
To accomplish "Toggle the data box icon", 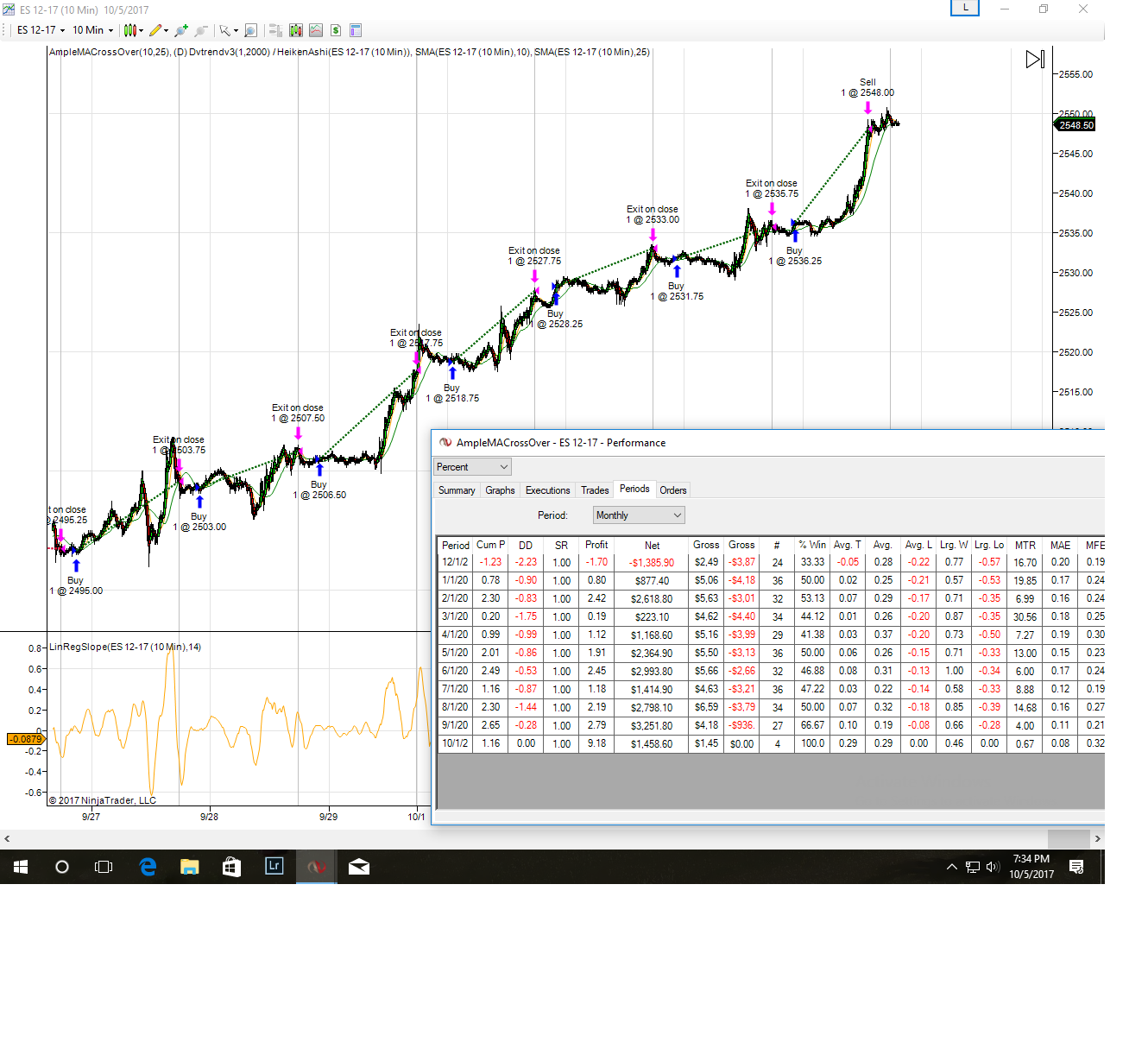I will (x=275, y=30).
